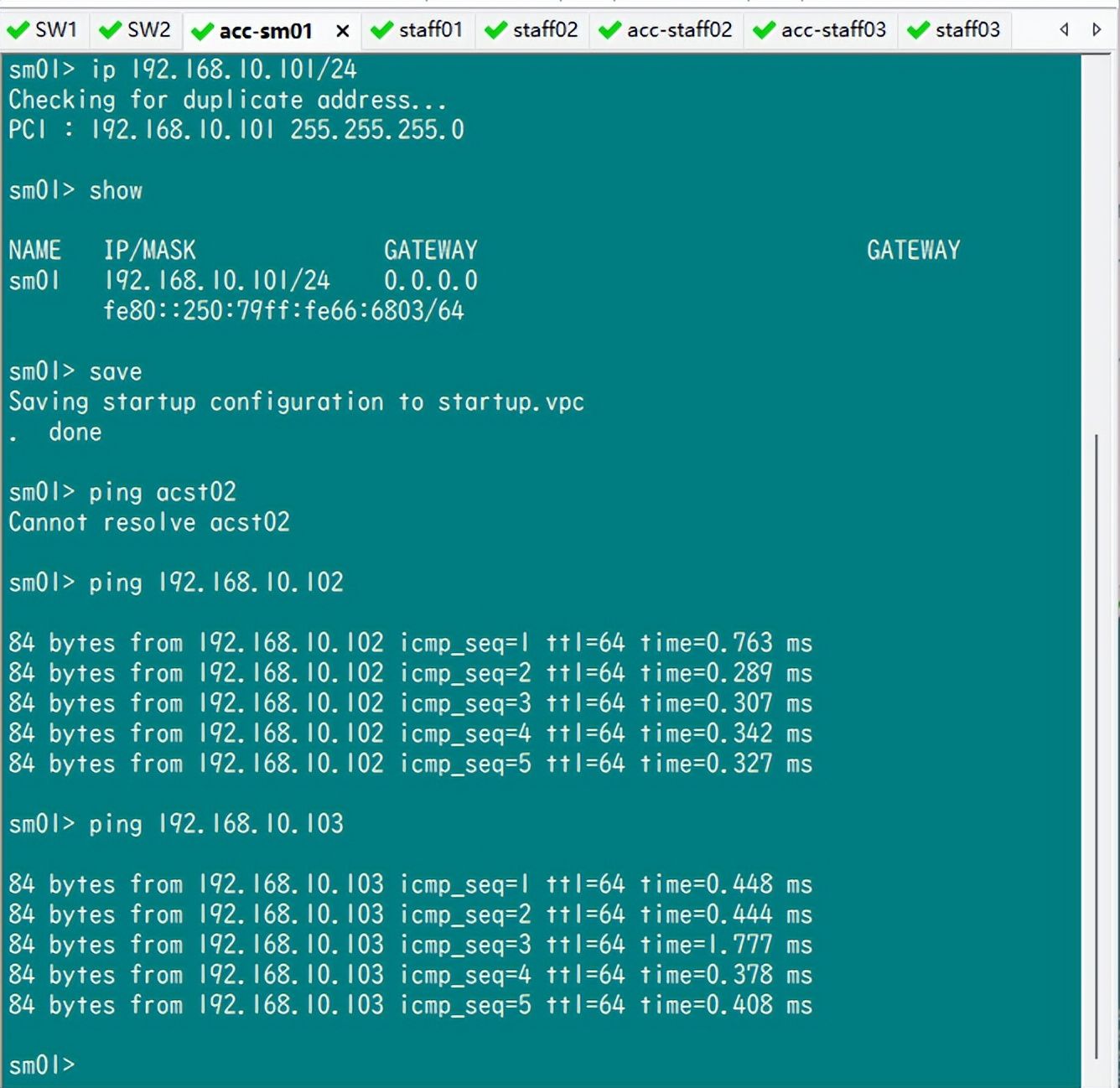Select the acc-staff03 tab
The image size is (1120, 1088).
pyautogui.click(x=832, y=30)
